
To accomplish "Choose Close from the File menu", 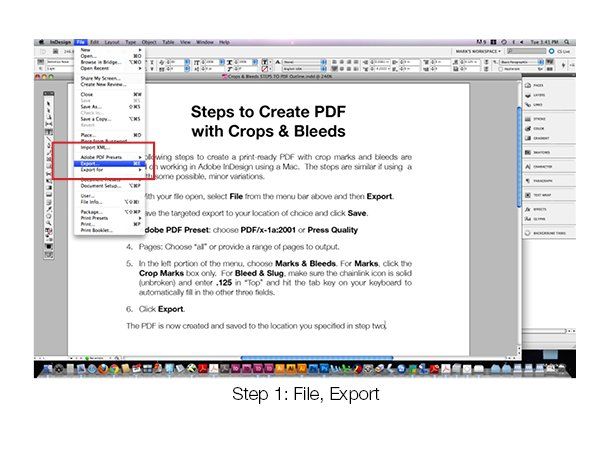I will point(110,94).
